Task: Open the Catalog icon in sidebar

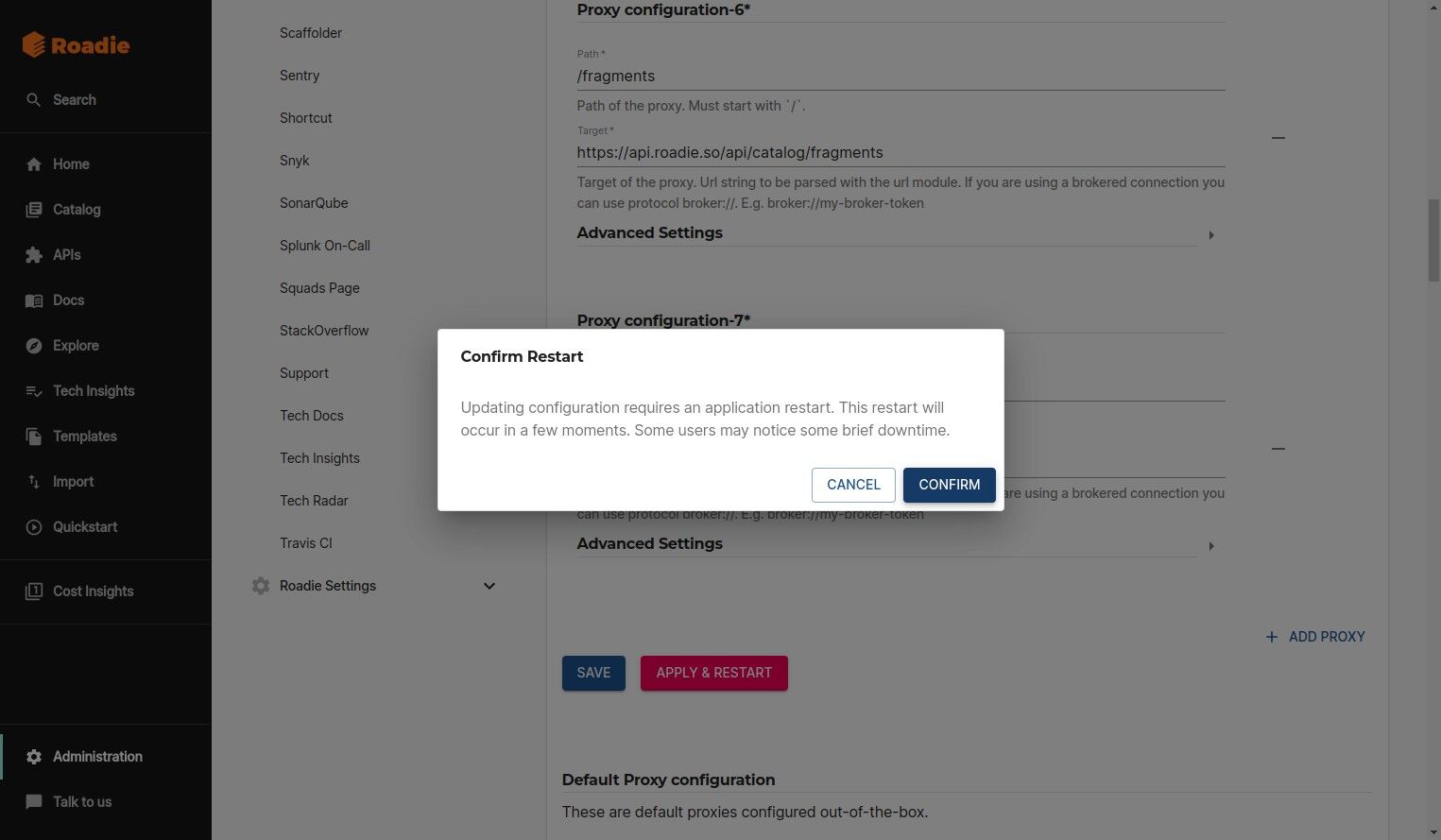Action: (x=34, y=210)
